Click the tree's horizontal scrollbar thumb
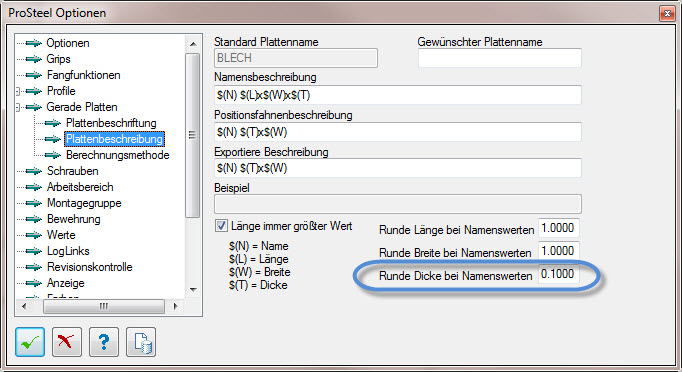 104,306
